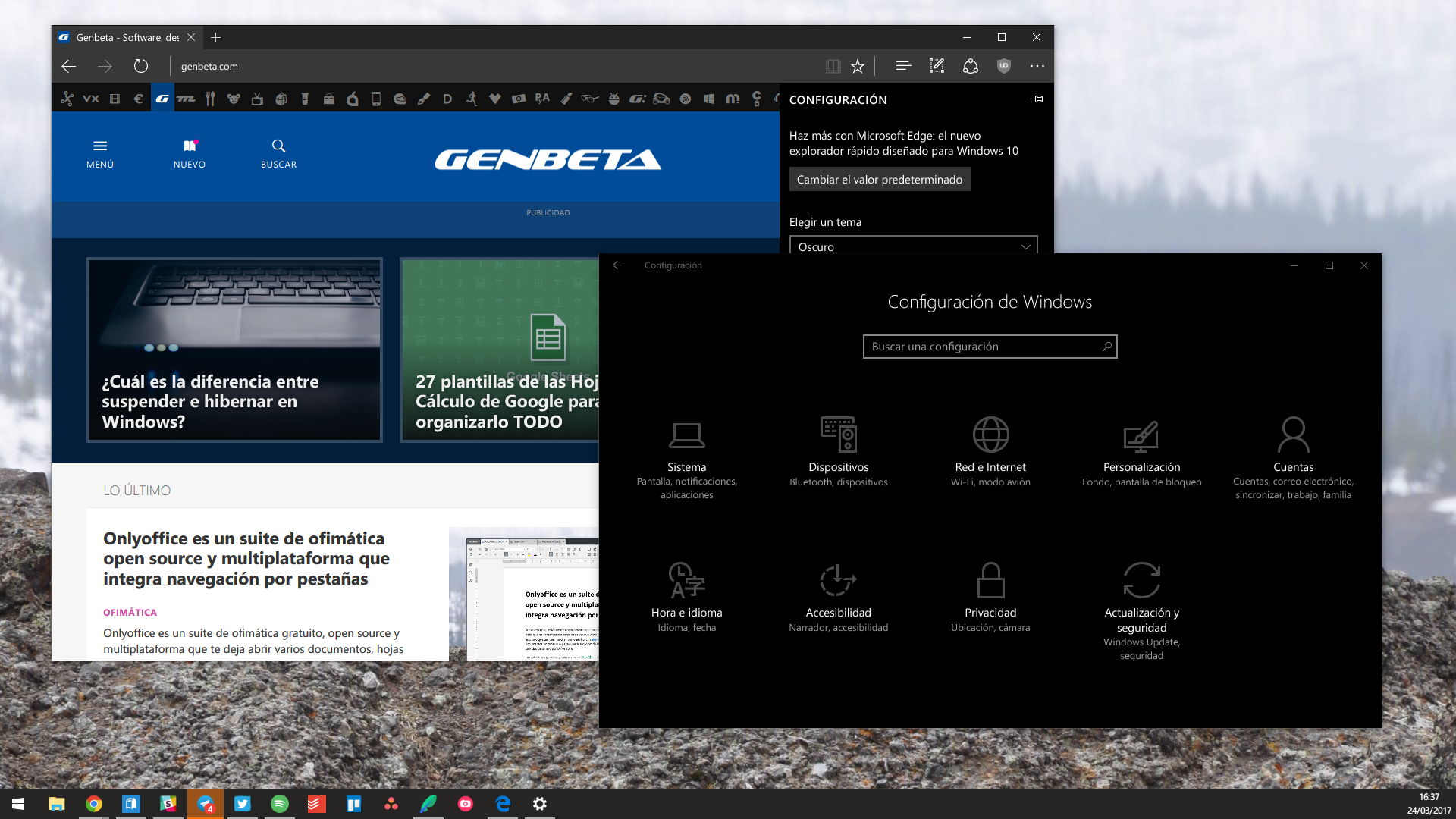
Task: Open the Genbeta logo homepage link
Action: pos(548,159)
